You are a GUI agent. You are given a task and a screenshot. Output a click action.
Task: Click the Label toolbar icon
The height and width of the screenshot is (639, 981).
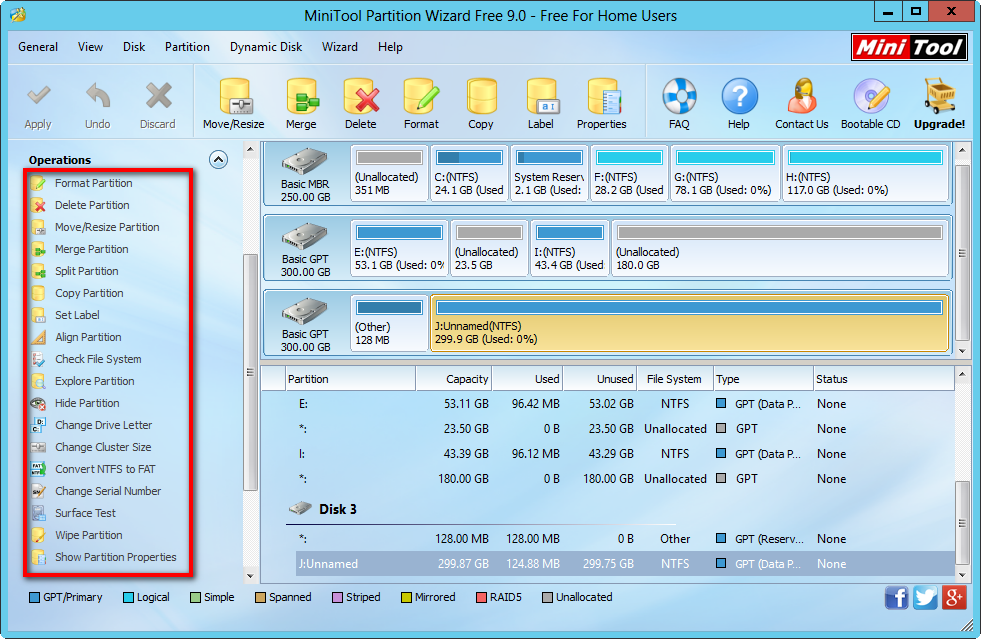coord(541,96)
